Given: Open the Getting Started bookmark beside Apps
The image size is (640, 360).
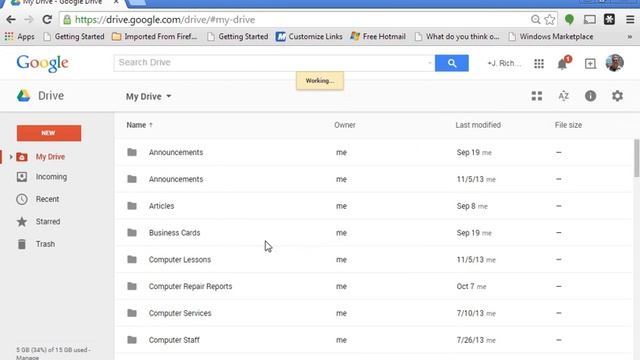Looking at the screenshot, I should [74, 37].
